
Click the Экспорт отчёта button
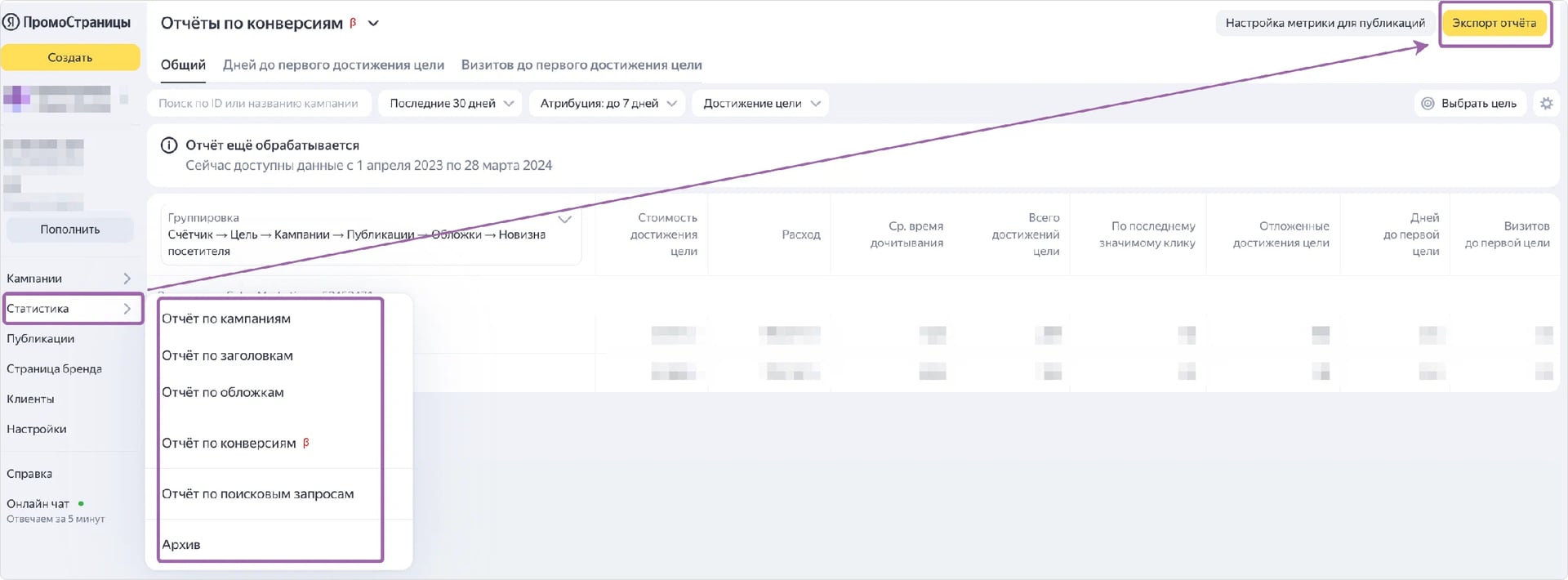pyautogui.click(x=1494, y=23)
